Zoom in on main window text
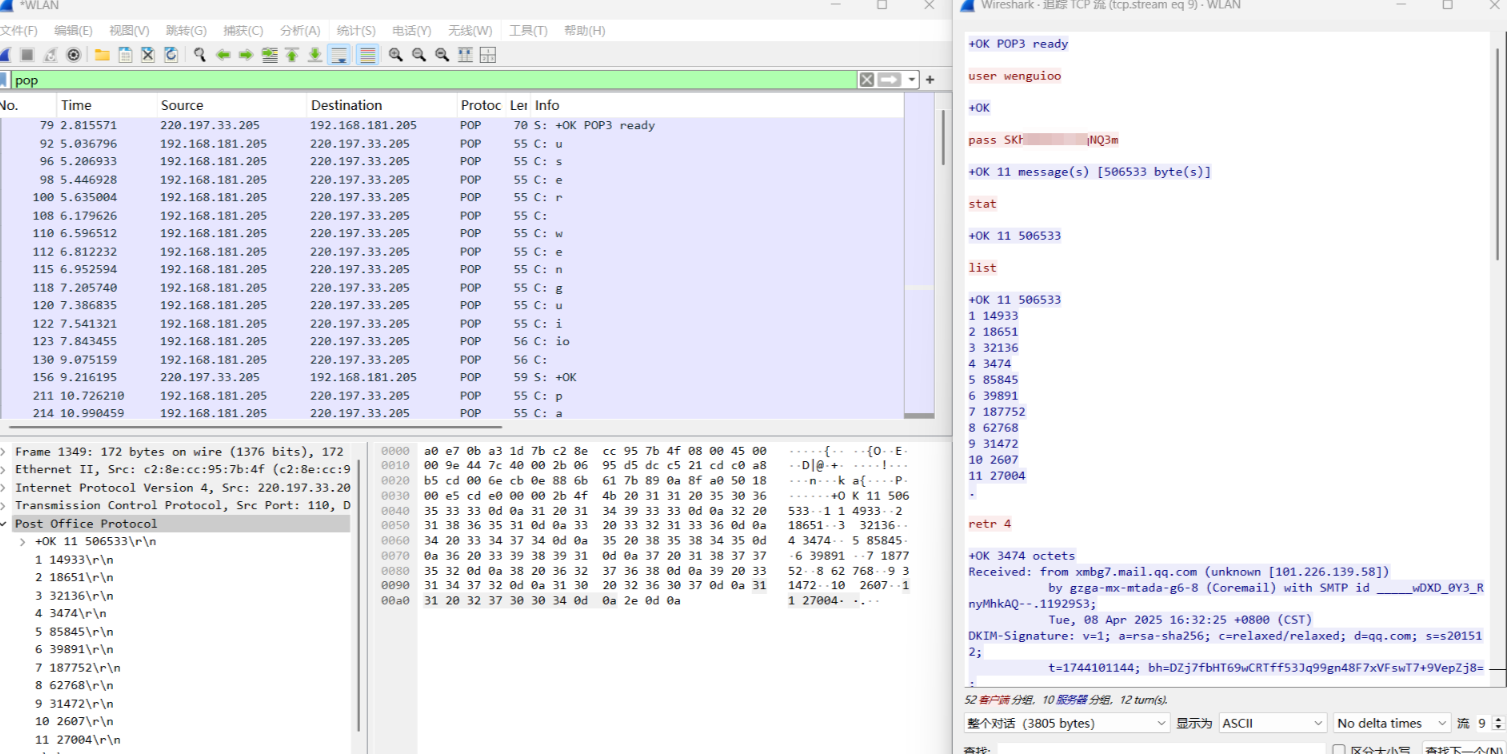Viewport: 1507px width, 754px height. pyautogui.click(x=396, y=55)
